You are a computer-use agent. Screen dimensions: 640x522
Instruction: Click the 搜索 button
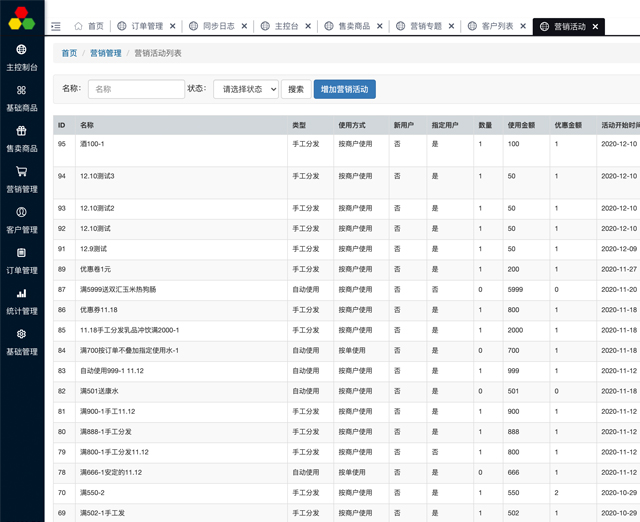click(x=295, y=89)
